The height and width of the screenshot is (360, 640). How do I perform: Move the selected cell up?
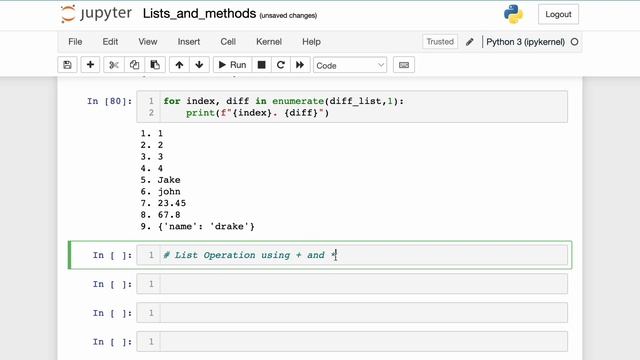tap(179, 65)
